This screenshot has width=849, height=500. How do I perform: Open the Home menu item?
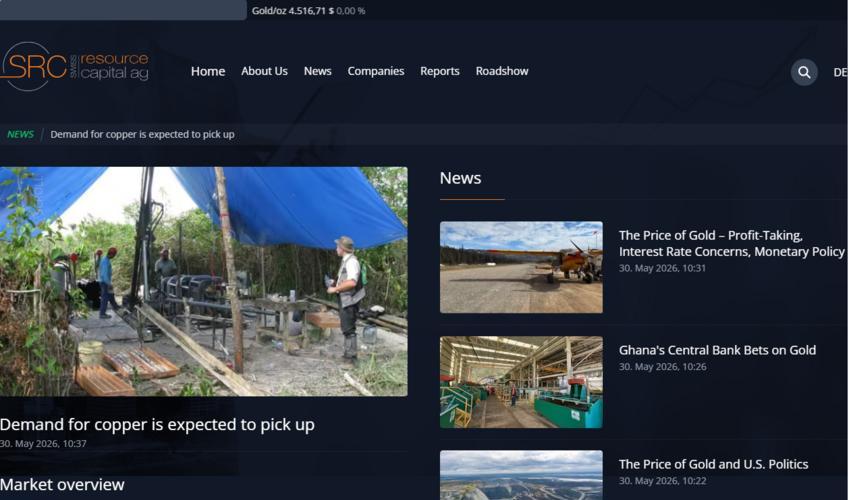[x=208, y=71]
